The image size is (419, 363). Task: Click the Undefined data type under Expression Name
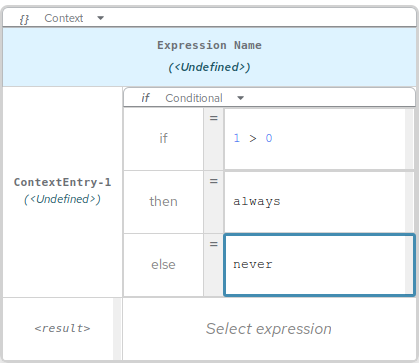click(x=209, y=67)
